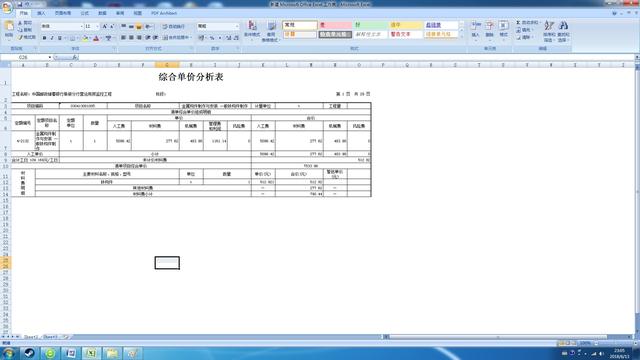Open the font name dropdown
Screen dimensions: 640x360
(x=82, y=27)
